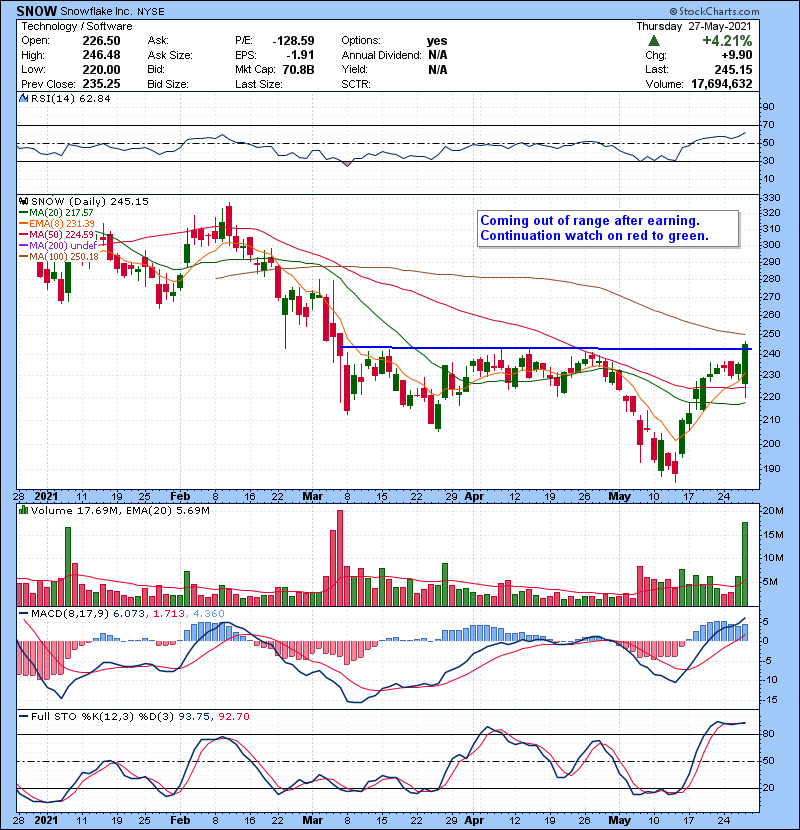
Task: Click the SNOW (Daily) candlestick icon
Action: click(x=23, y=201)
